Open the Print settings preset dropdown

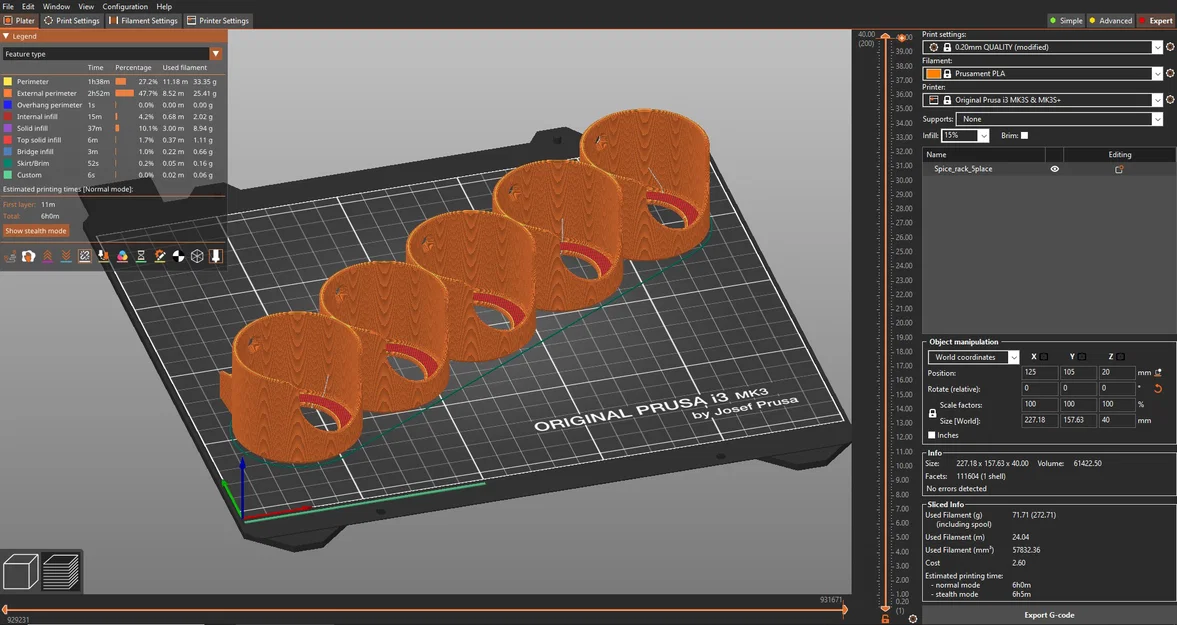tap(1157, 47)
